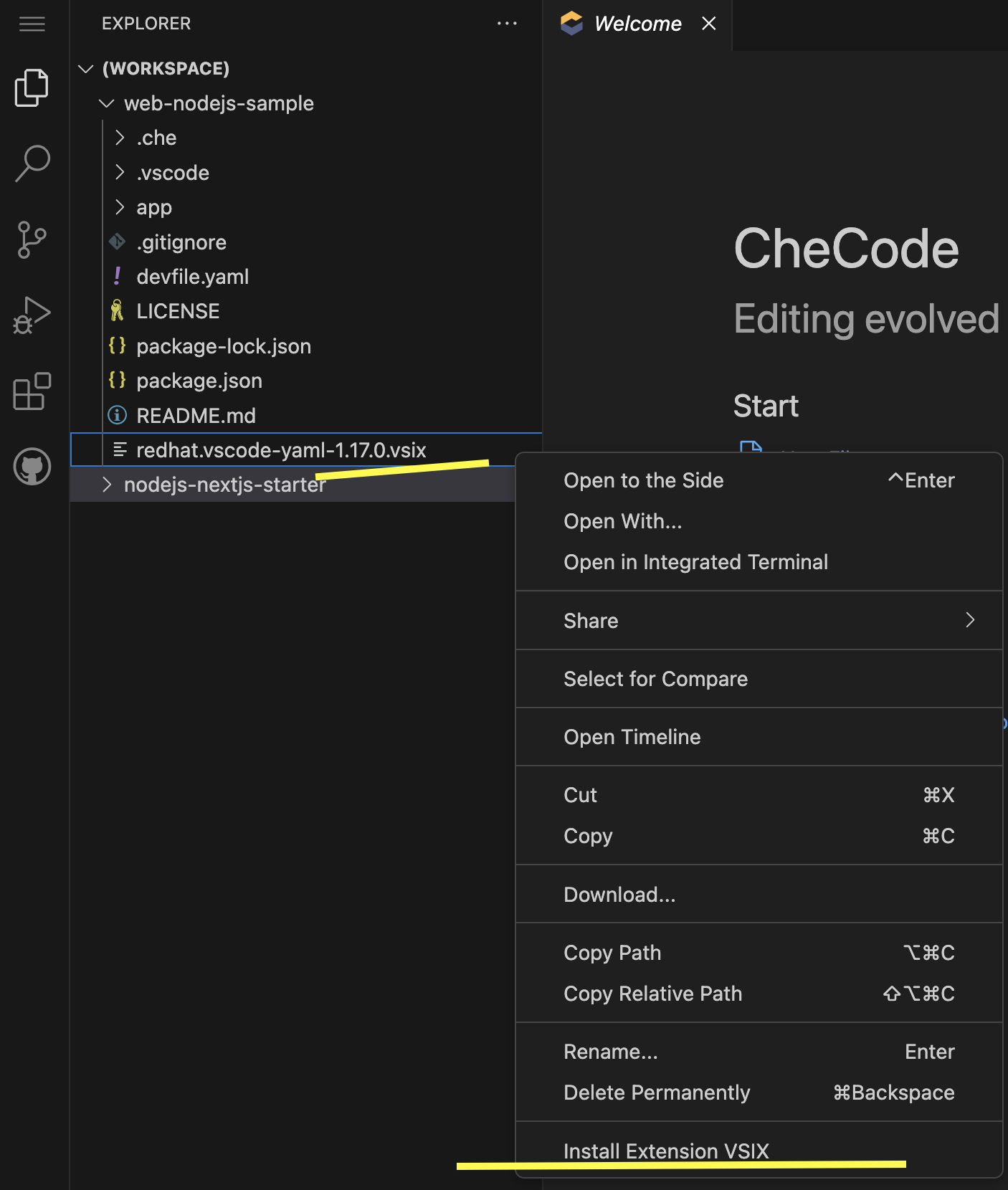Select Copy Relative Path menu entry
The width and height of the screenshot is (1008, 1190).
[x=652, y=994]
